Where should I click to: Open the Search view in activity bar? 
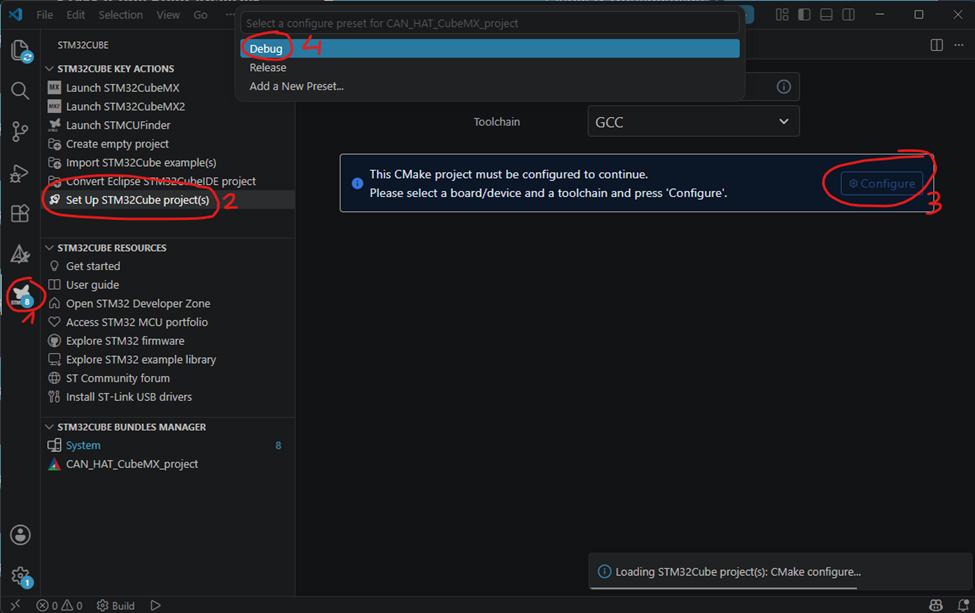pos(20,91)
